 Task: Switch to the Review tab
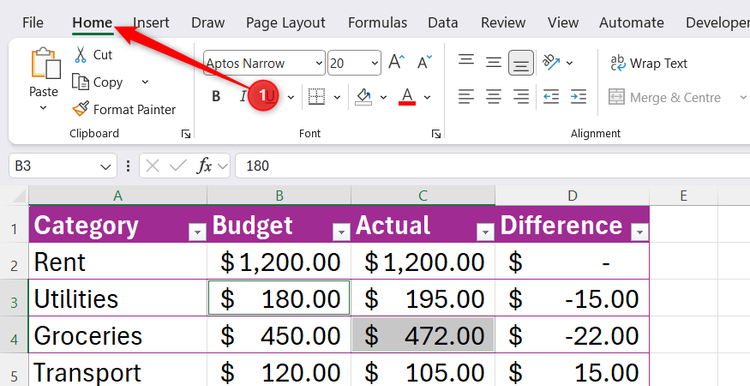[503, 22]
